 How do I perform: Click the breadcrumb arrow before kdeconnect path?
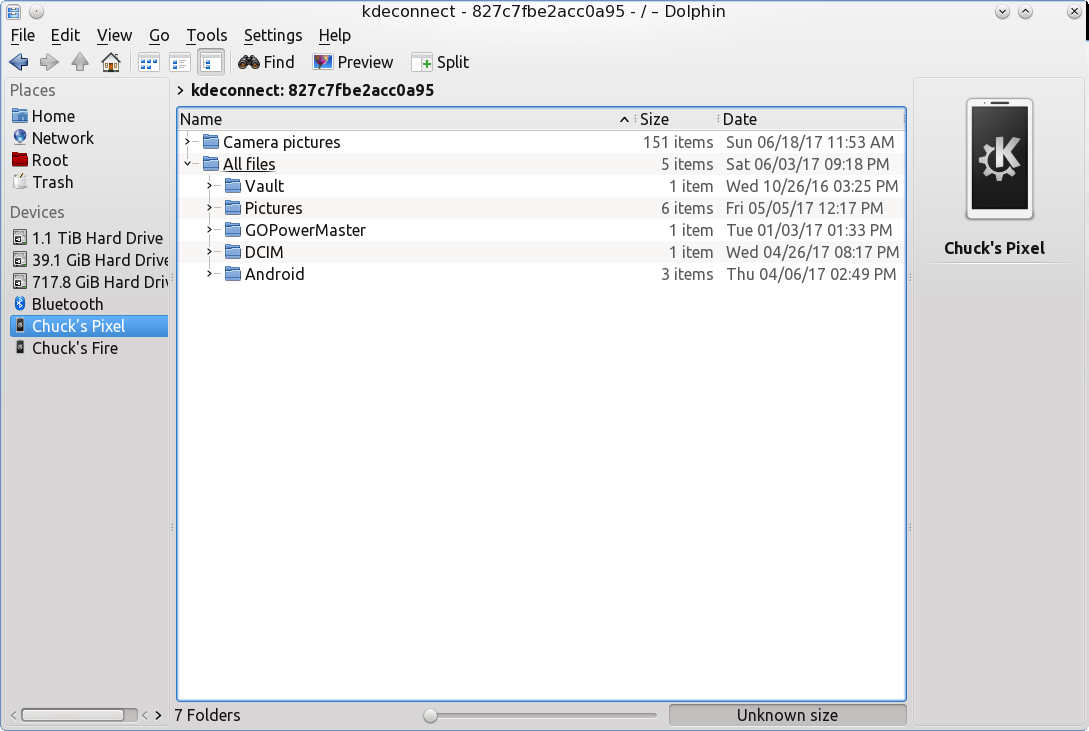tap(180, 90)
